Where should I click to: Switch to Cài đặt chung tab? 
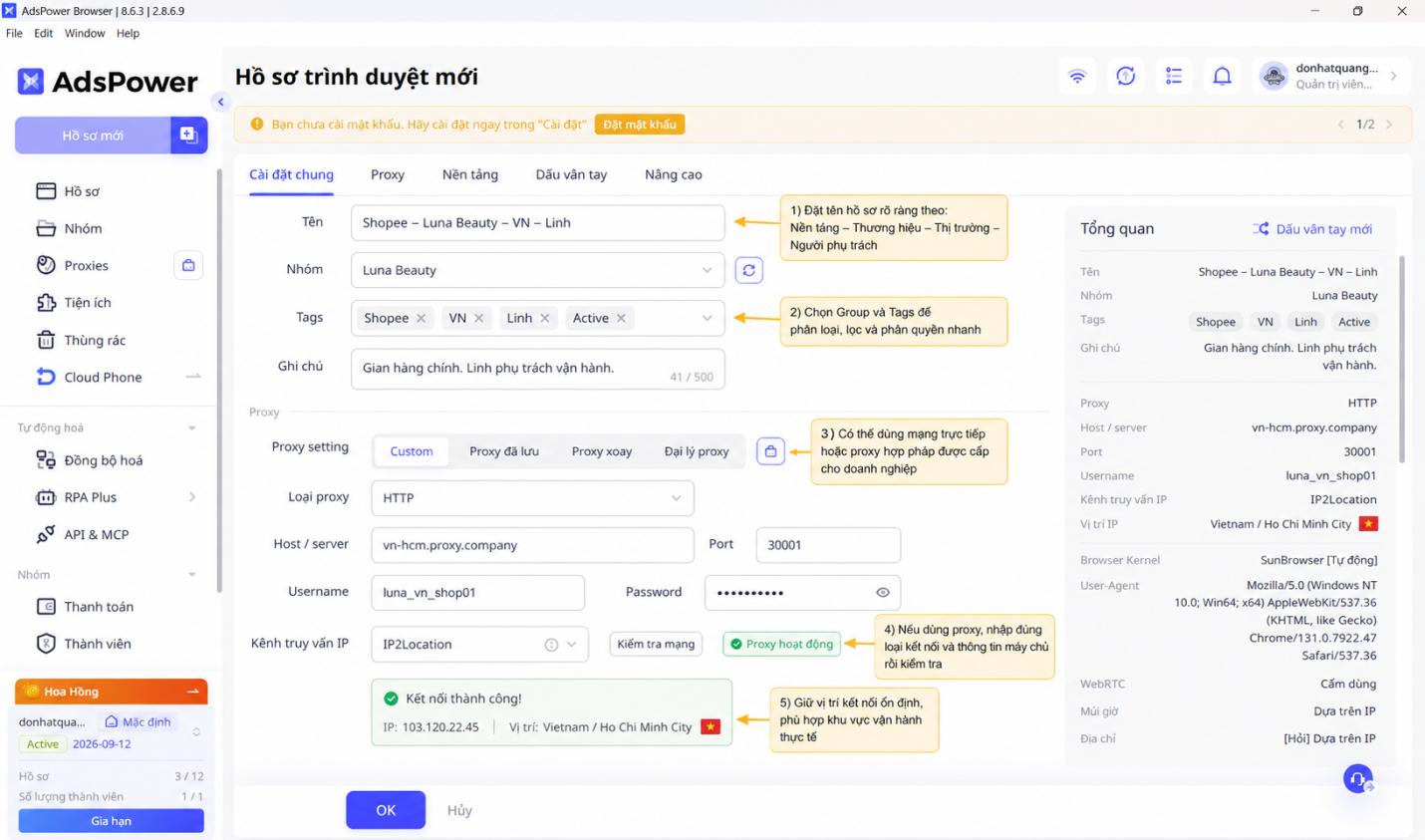point(291,174)
